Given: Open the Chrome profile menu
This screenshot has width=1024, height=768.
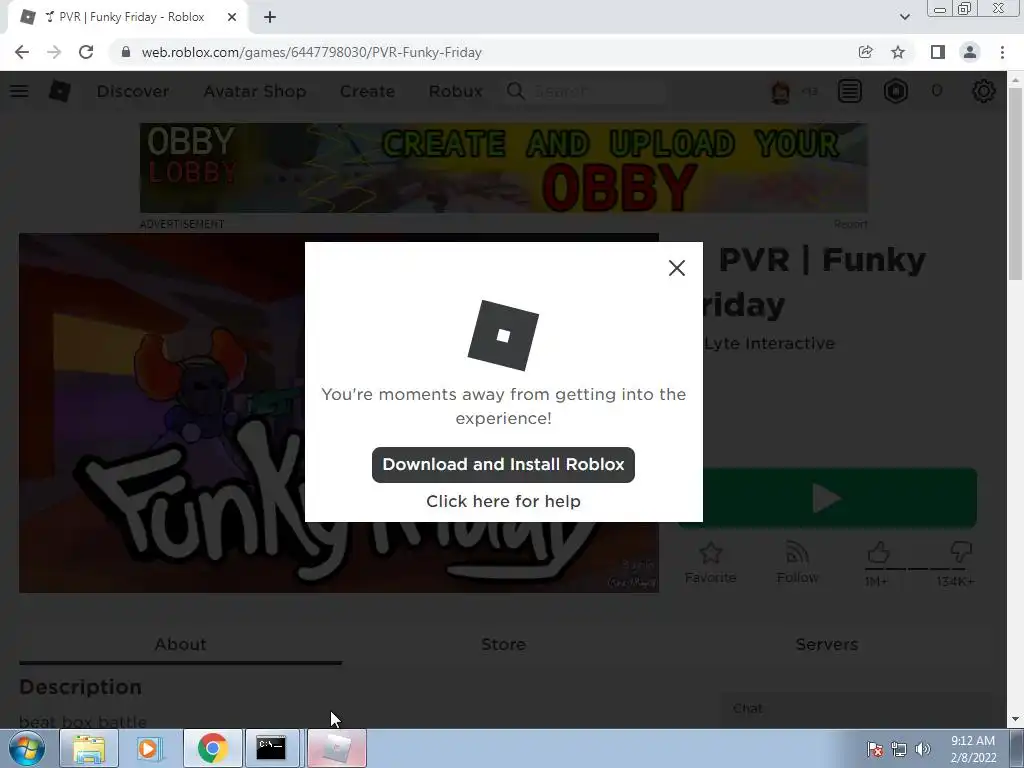Looking at the screenshot, I should pyautogui.click(x=970, y=52).
